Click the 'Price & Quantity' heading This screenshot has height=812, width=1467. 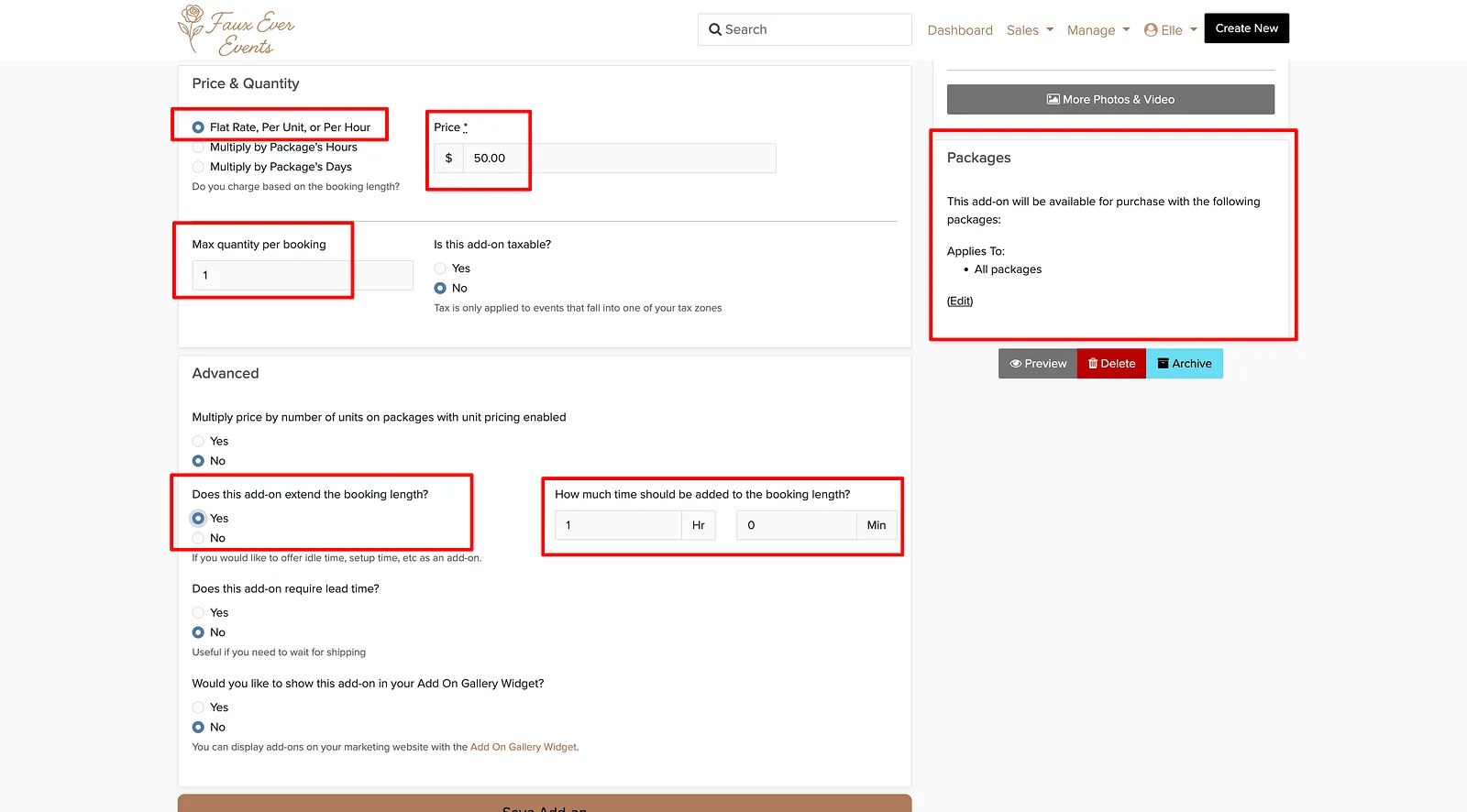246,83
